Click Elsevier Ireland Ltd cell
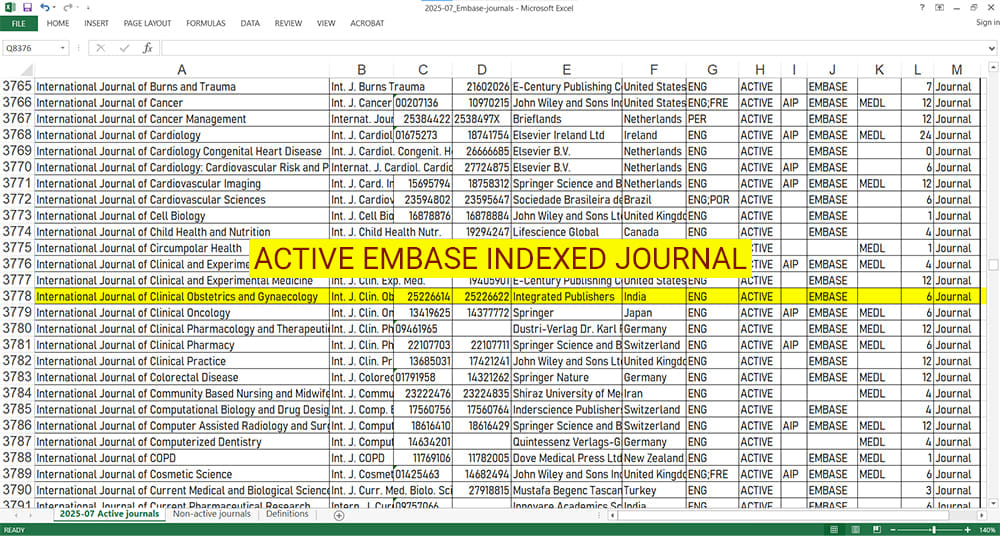Screen dimensions: 1000x536 coord(566,135)
